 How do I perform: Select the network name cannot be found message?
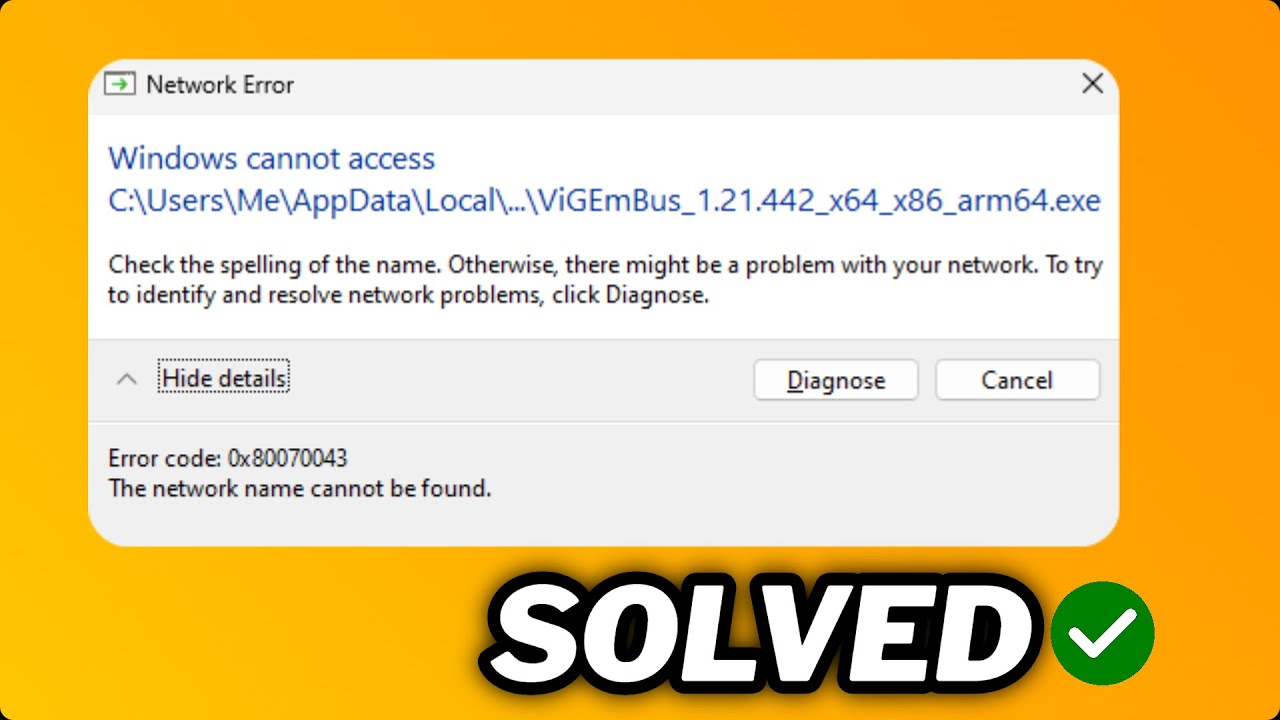300,489
